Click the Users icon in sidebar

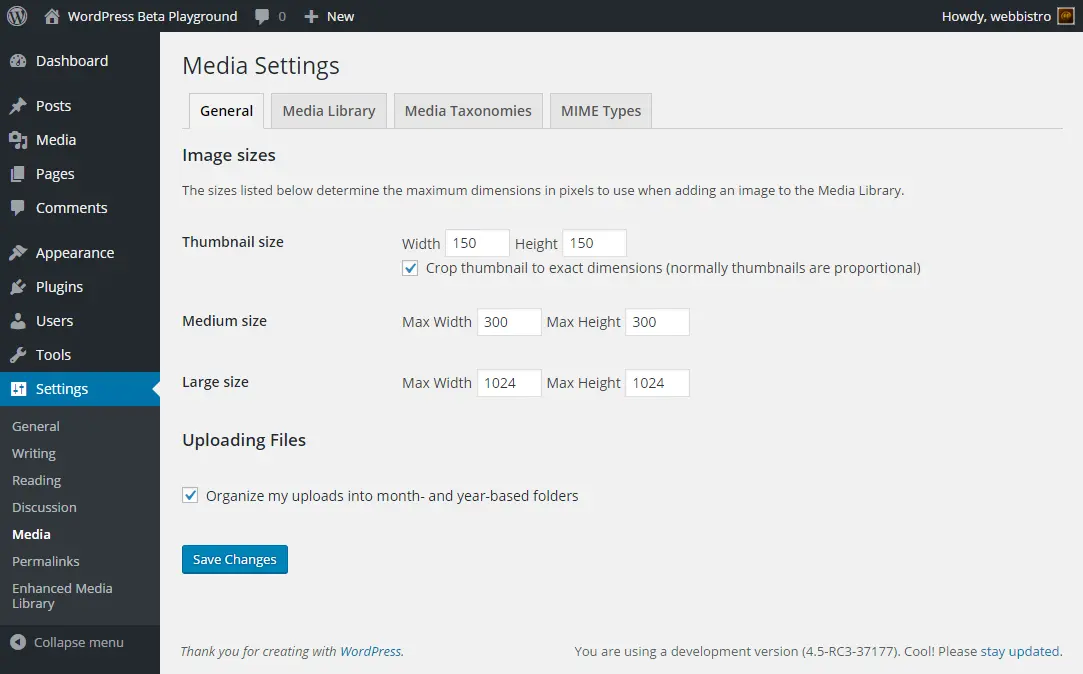[x=20, y=320]
